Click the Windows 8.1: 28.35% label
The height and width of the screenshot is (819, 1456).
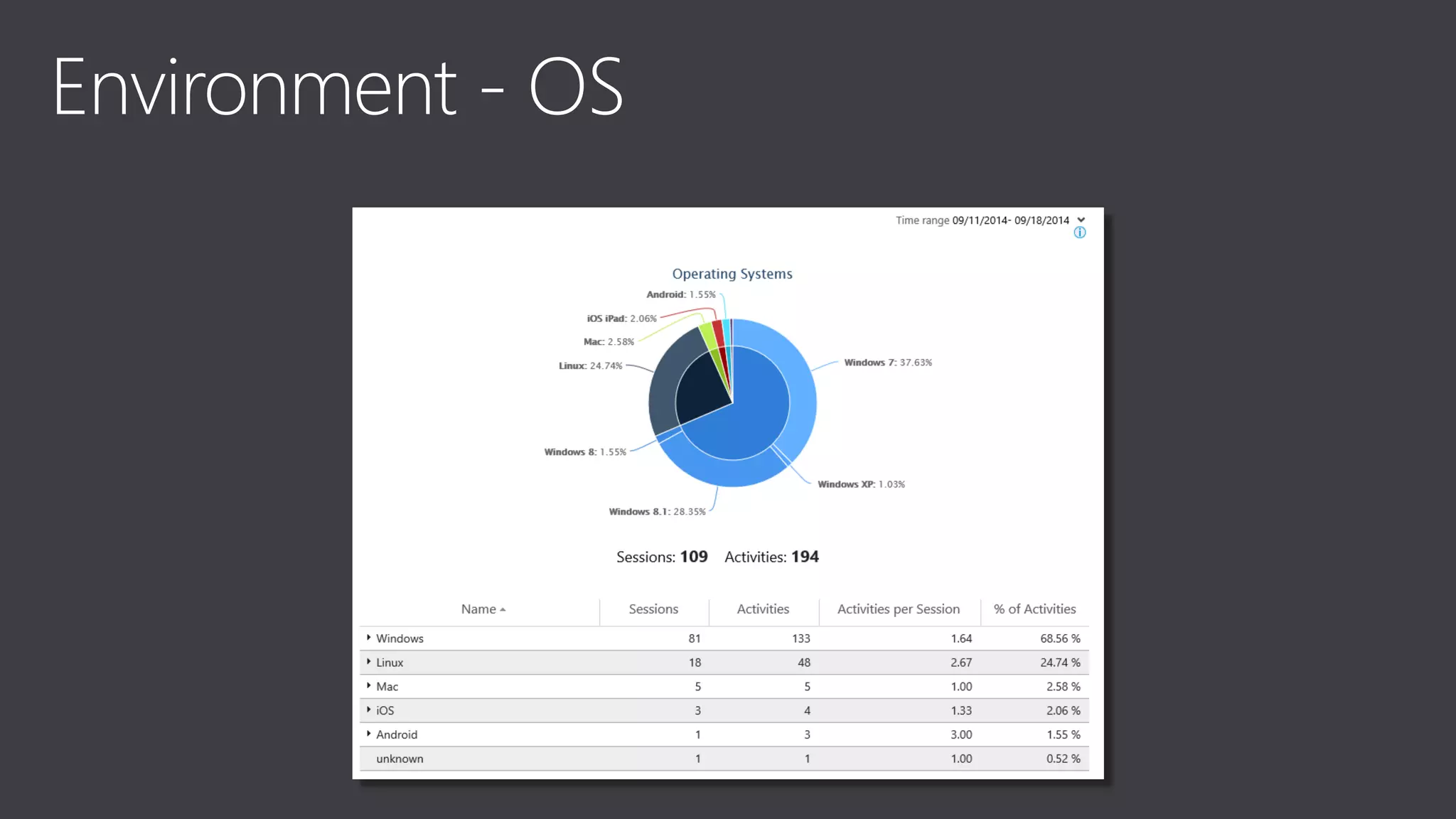tap(657, 512)
